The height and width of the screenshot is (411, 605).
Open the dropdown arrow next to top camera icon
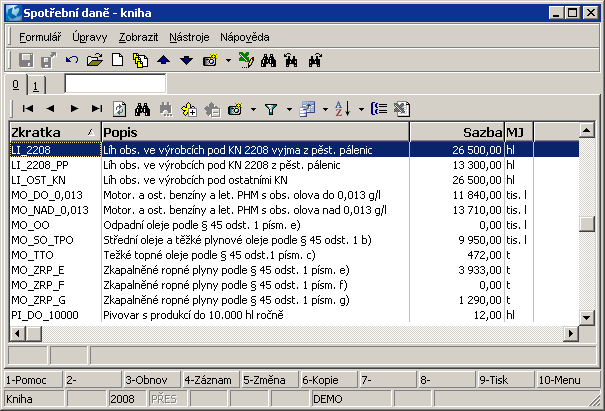228,61
